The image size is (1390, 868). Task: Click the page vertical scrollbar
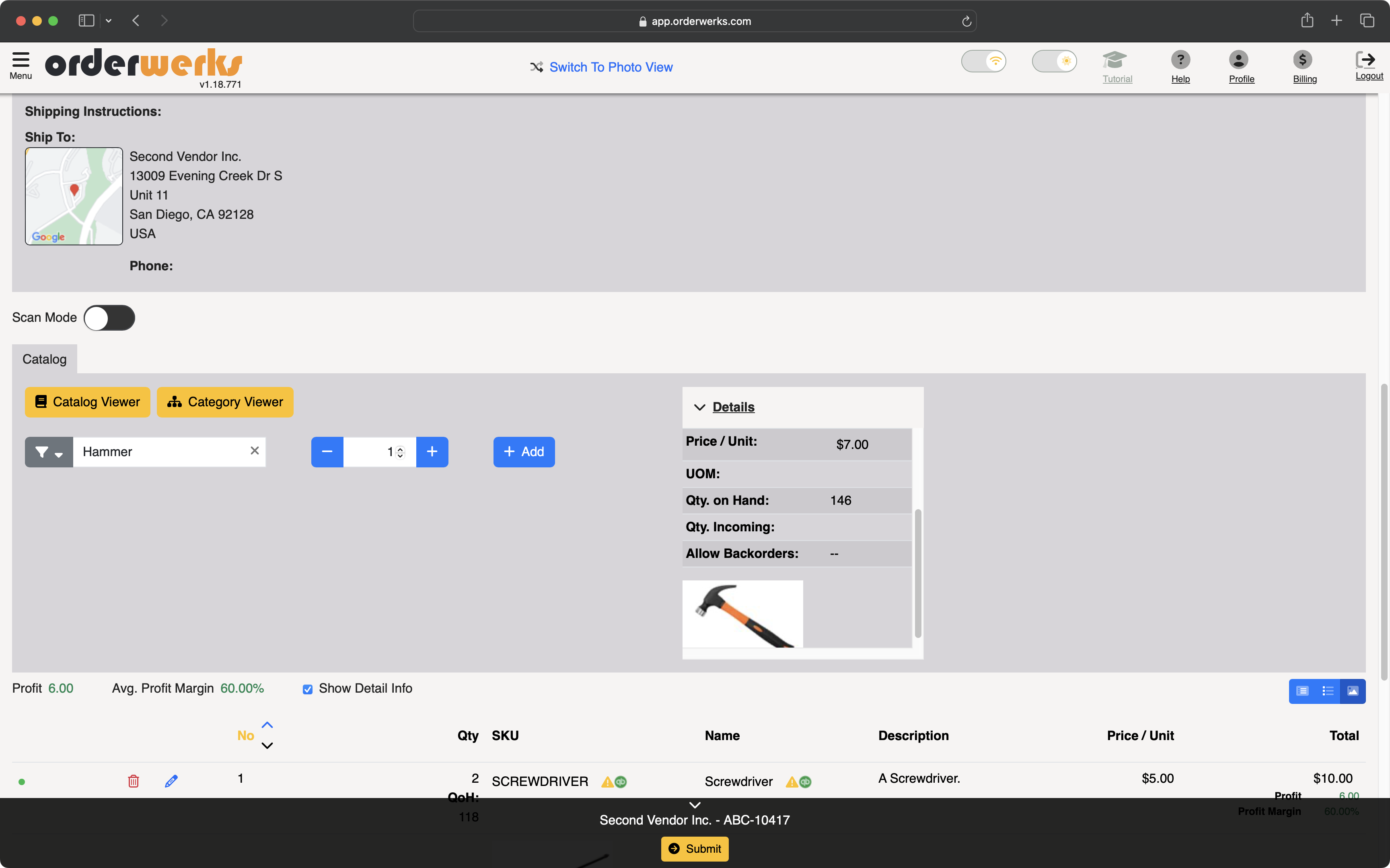click(1384, 532)
